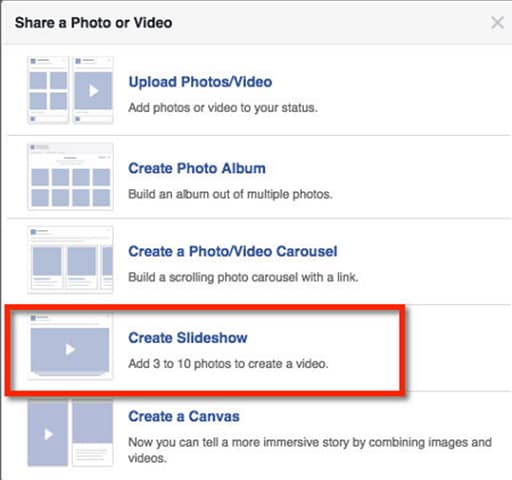Click the Upload Photos/Video grid icon

tap(48, 90)
